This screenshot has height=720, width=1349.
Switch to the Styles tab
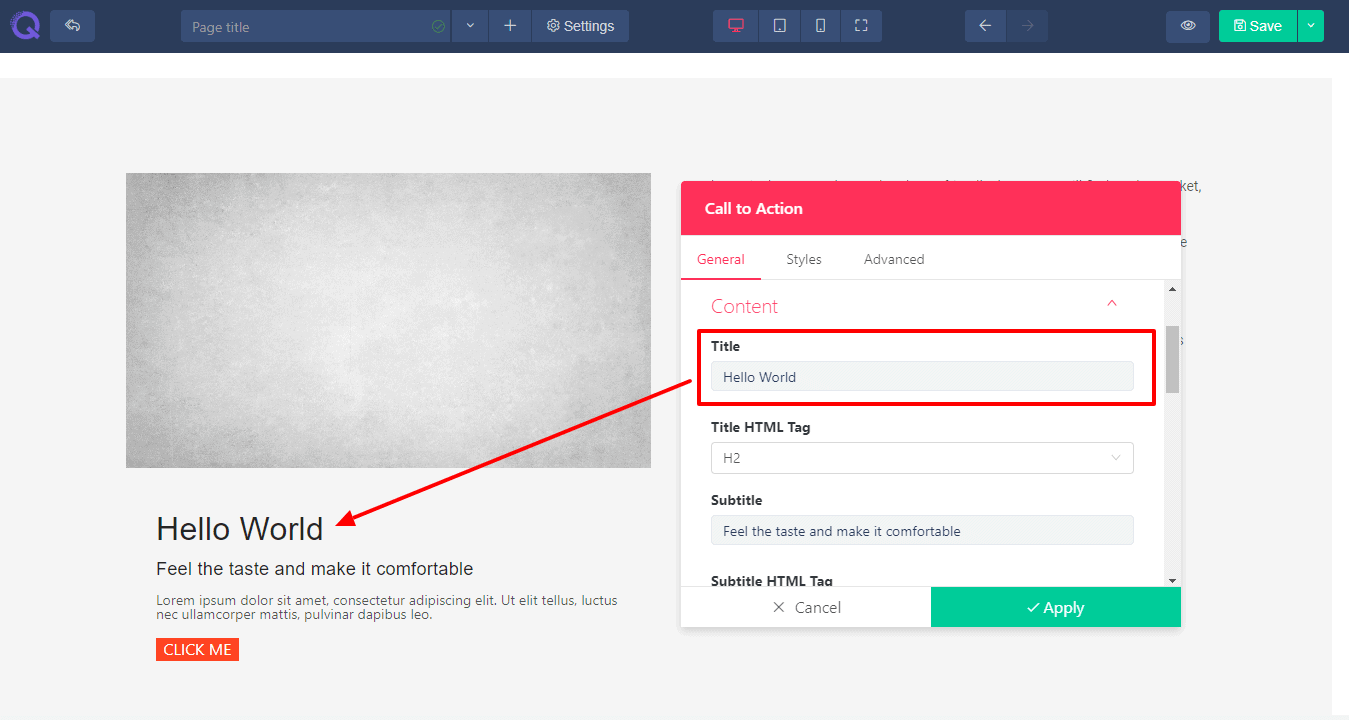click(803, 259)
